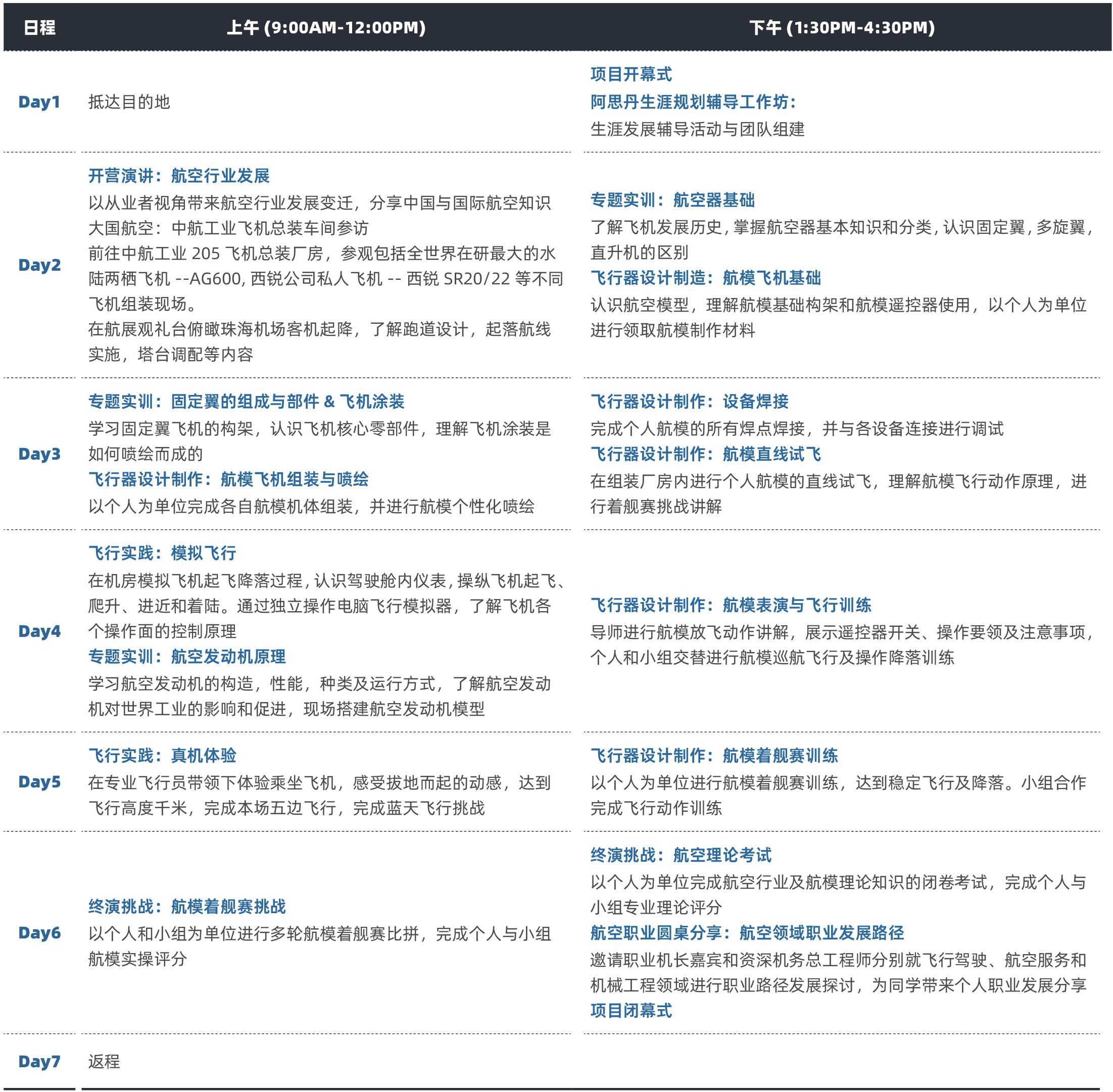This screenshot has height=1092, width=1113.
Task: Click 专题实训：航空器基础 heading
Action: [672, 200]
